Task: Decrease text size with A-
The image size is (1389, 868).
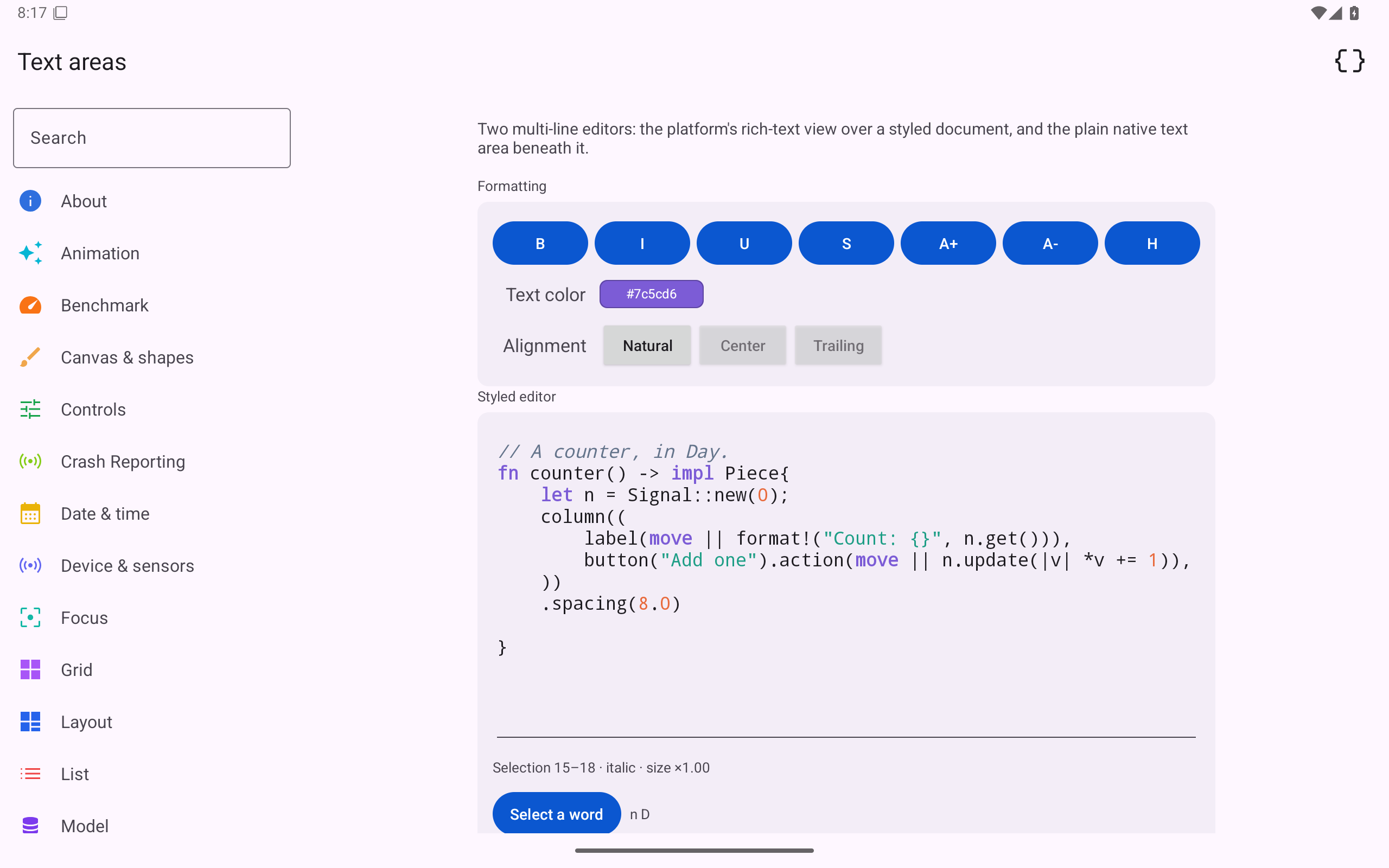Action: click(x=1050, y=244)
